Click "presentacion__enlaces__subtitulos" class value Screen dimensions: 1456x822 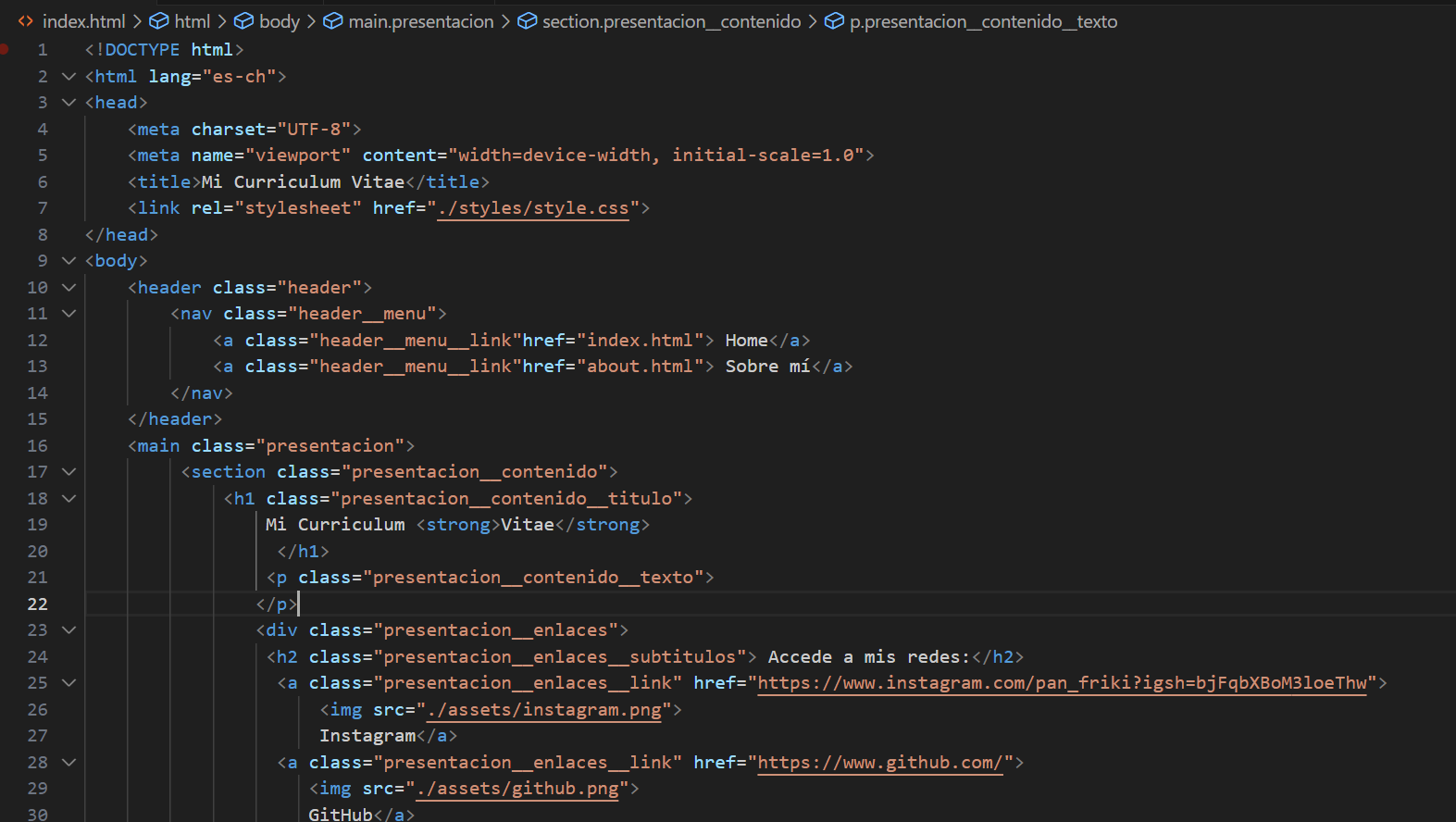point(560,656)
